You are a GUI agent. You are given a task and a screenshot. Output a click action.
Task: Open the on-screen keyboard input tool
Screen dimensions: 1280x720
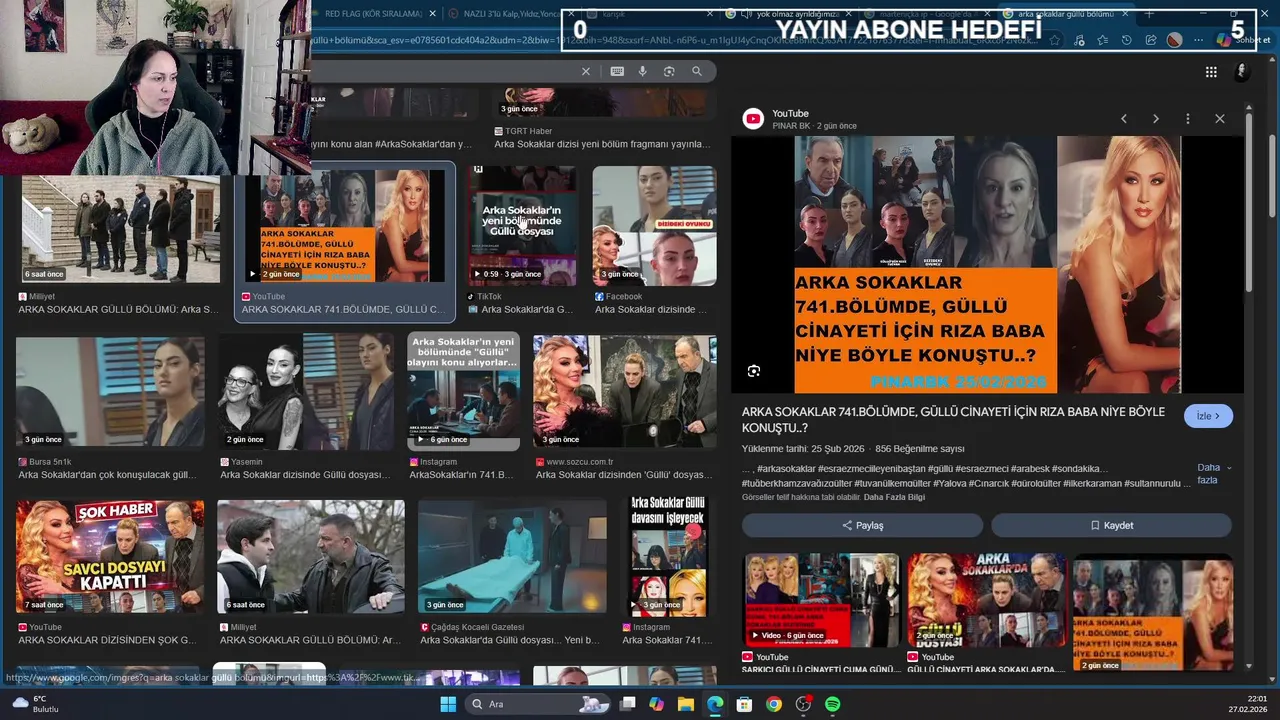pos(617,71)
